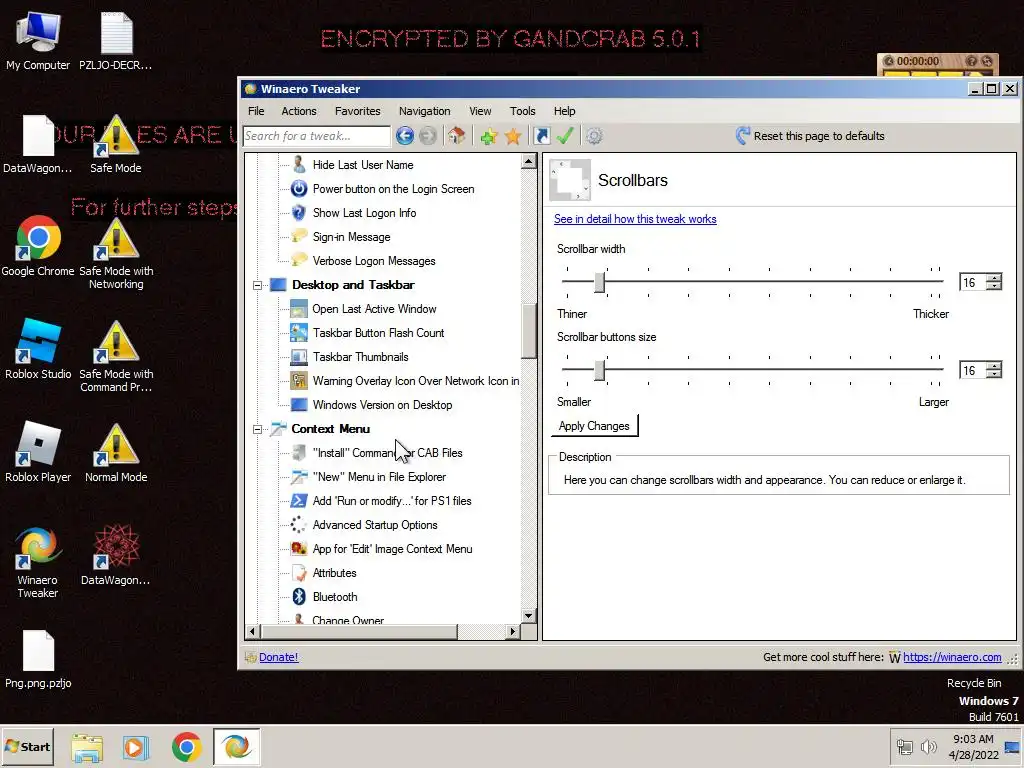
Task: Go to Home page icon in toolbar
Action: [456, 136]
